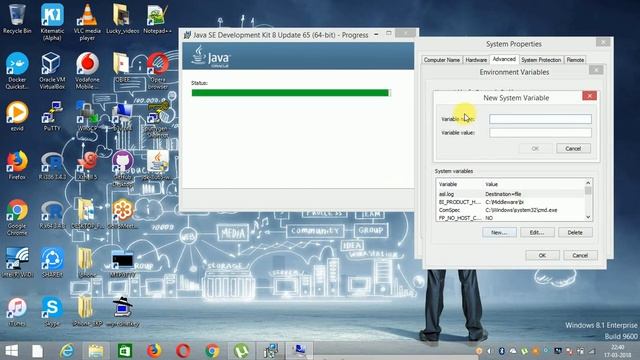
Task: Open Skype desktop shortcut
Action: click(52, 311)
